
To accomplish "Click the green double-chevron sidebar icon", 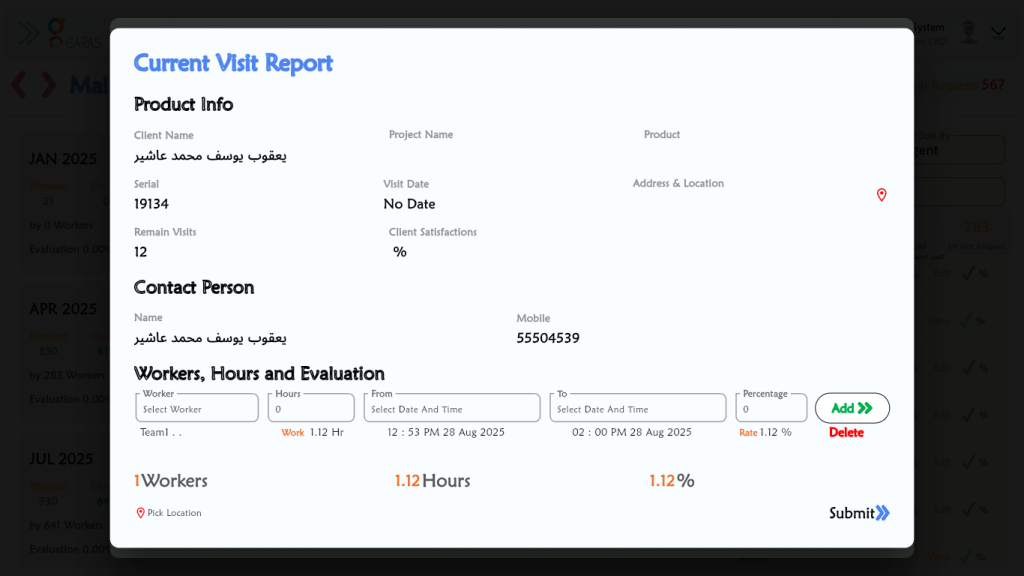I will [28, 34].
